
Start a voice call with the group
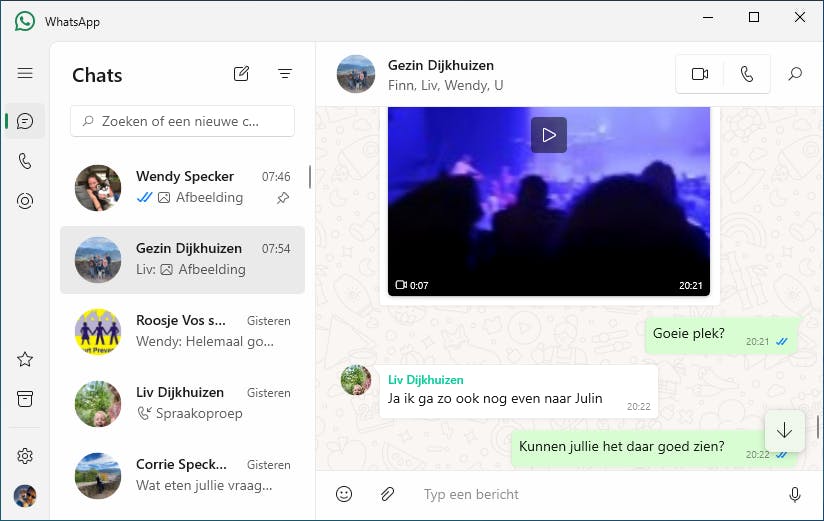[747, 74]
